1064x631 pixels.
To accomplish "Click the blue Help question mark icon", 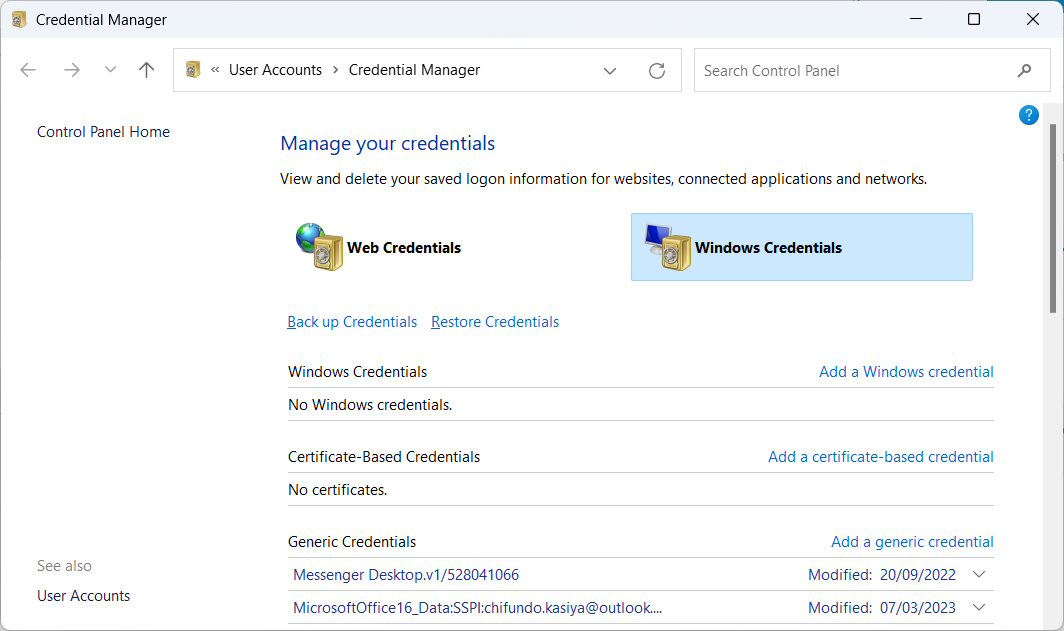I will [1028, 114].
